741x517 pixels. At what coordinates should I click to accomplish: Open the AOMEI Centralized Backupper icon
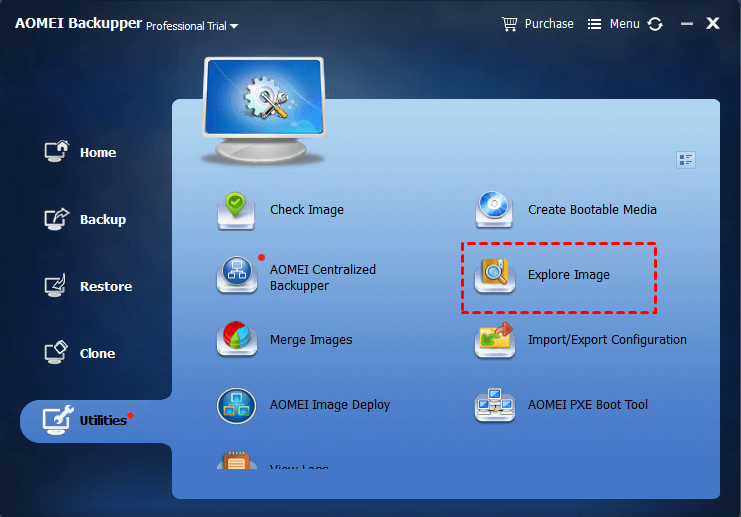point(237,275)
